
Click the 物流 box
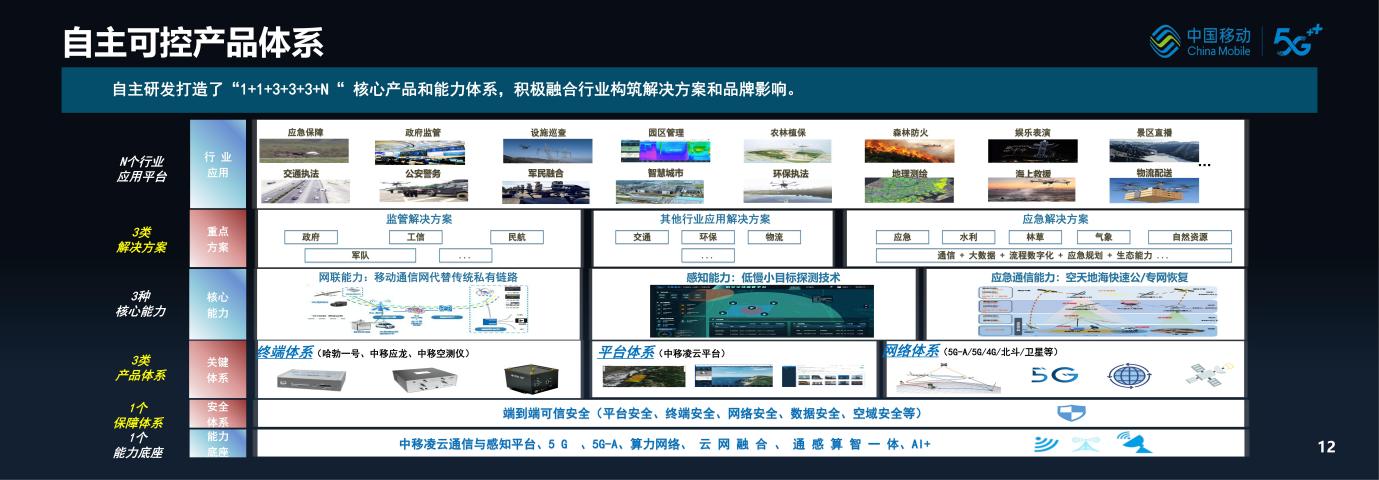[774, 237]
